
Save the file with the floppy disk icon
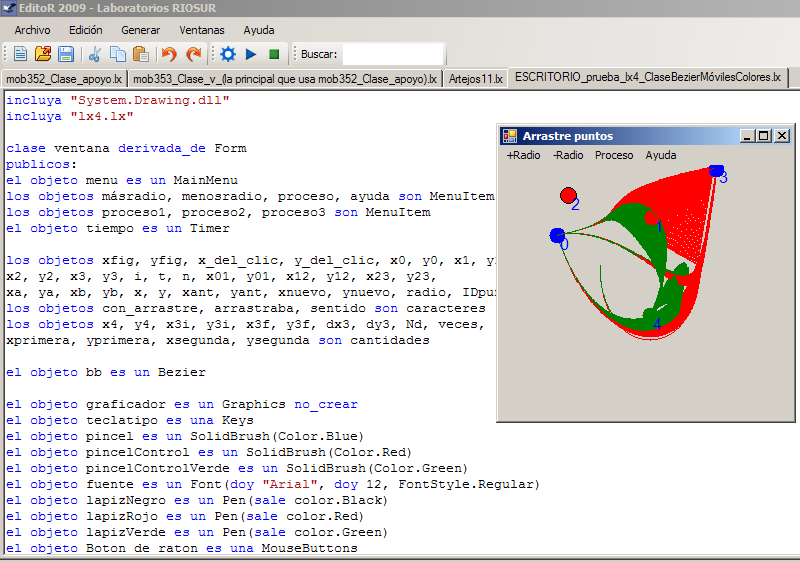click(66, 54)
